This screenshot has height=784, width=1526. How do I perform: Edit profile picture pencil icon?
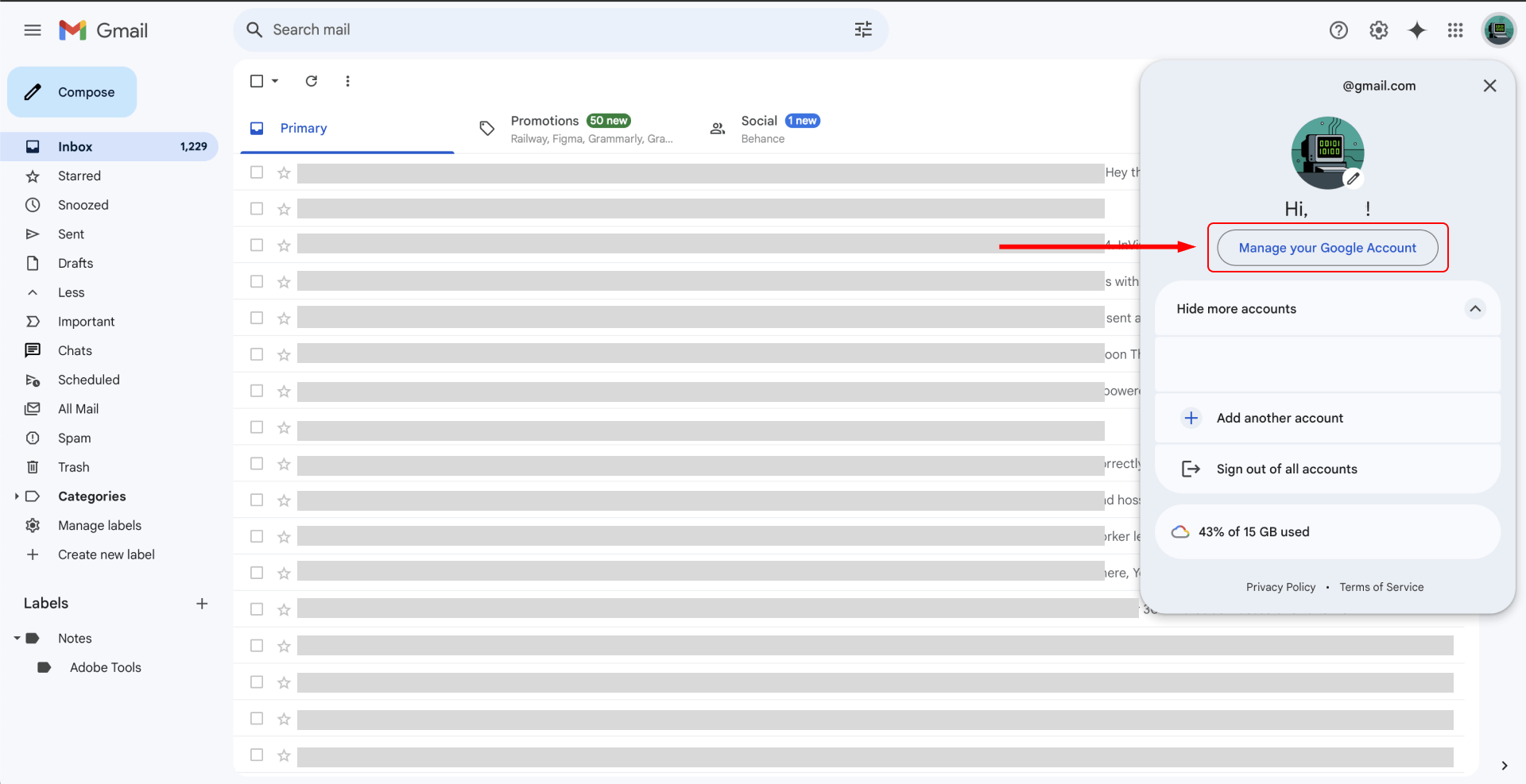pos(1353,179)
